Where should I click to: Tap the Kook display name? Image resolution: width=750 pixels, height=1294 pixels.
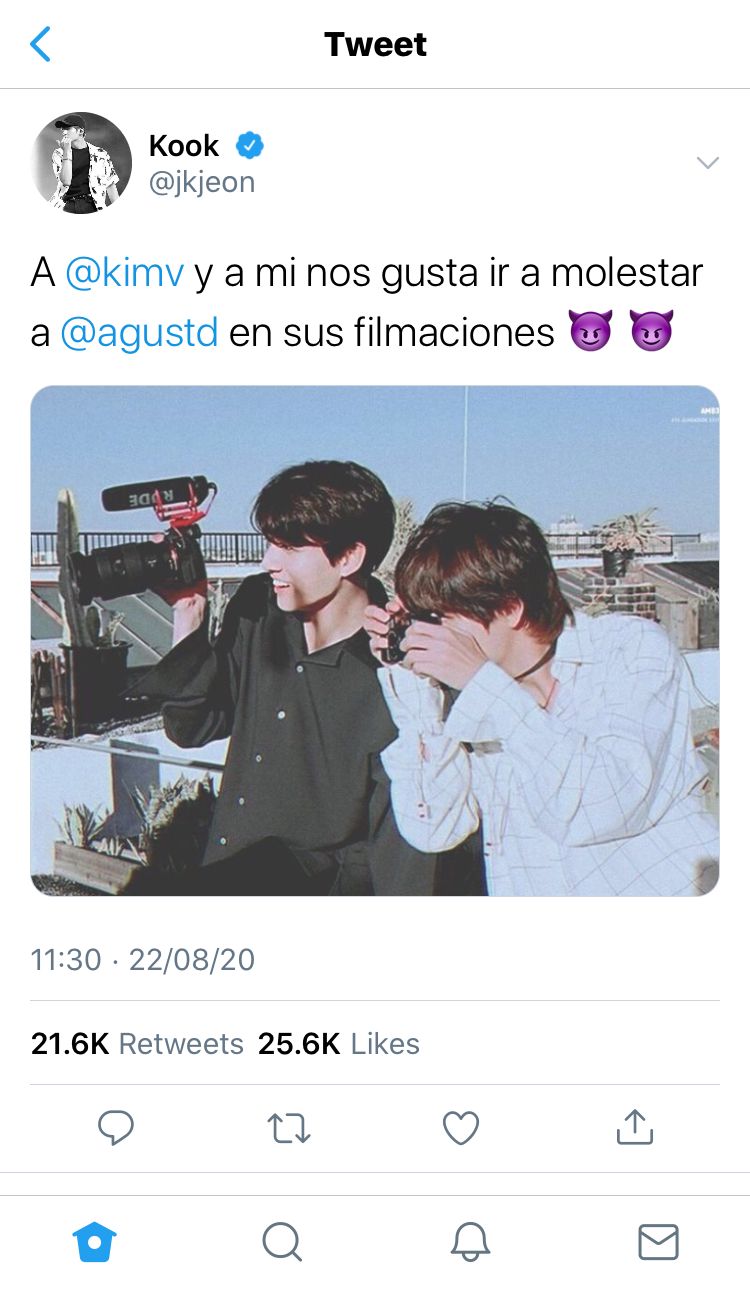[184, 146]
